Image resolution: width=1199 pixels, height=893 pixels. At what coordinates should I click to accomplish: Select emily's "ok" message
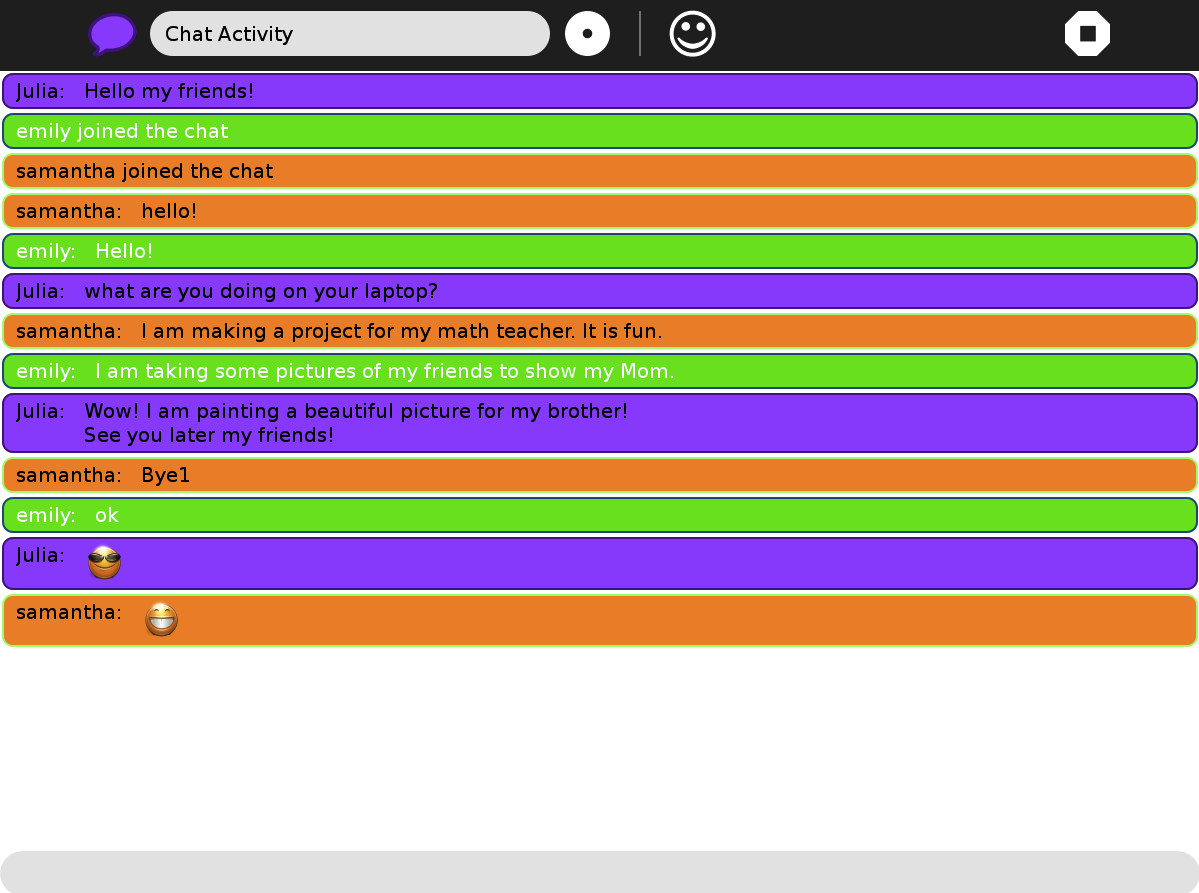click(x=107, y=515)
